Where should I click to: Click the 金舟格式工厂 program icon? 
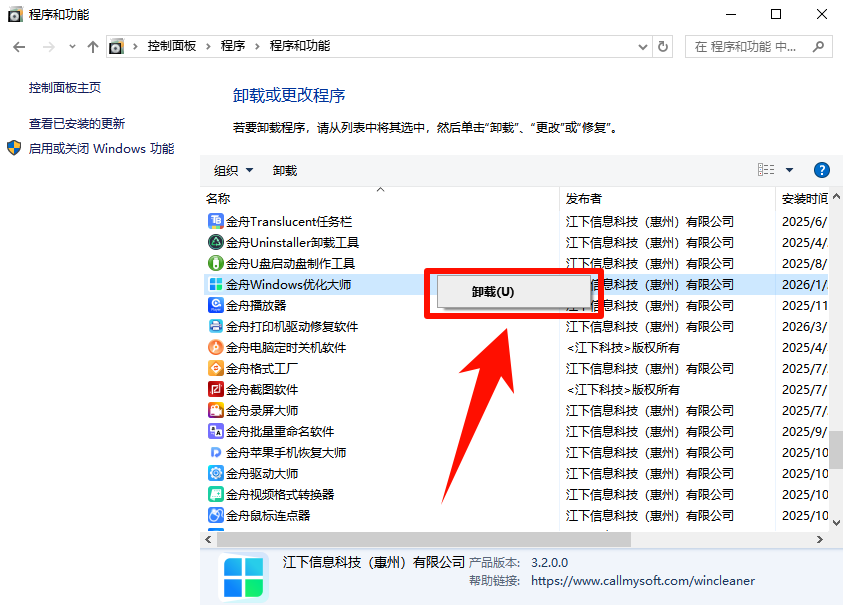pos(216,368)
